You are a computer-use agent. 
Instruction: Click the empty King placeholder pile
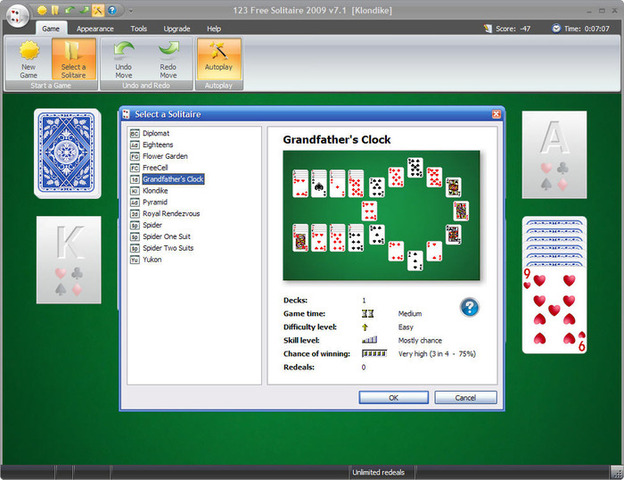[x=69, y=260]
